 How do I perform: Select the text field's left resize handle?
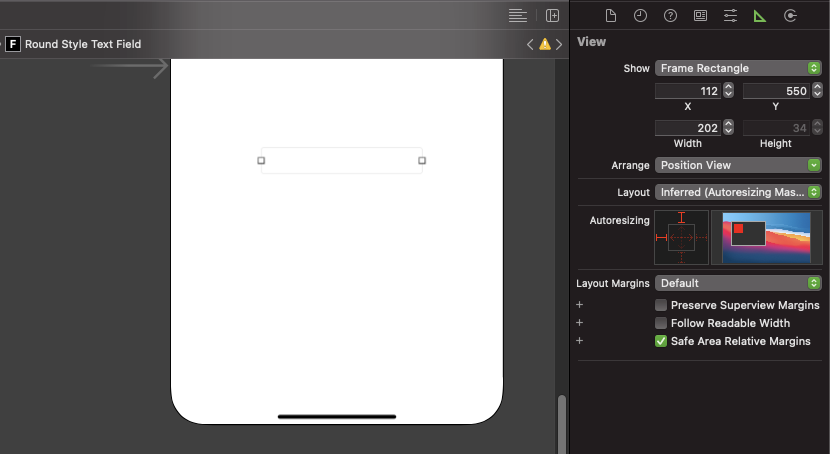point(261,160)
